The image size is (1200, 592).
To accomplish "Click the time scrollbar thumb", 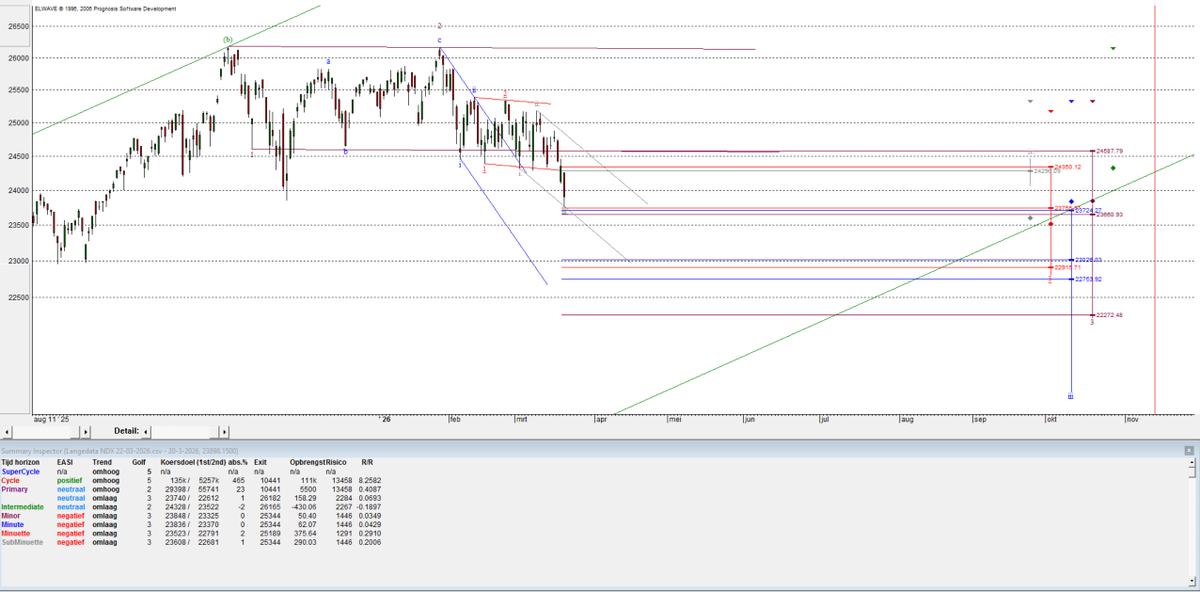I will tap(74, 431).
